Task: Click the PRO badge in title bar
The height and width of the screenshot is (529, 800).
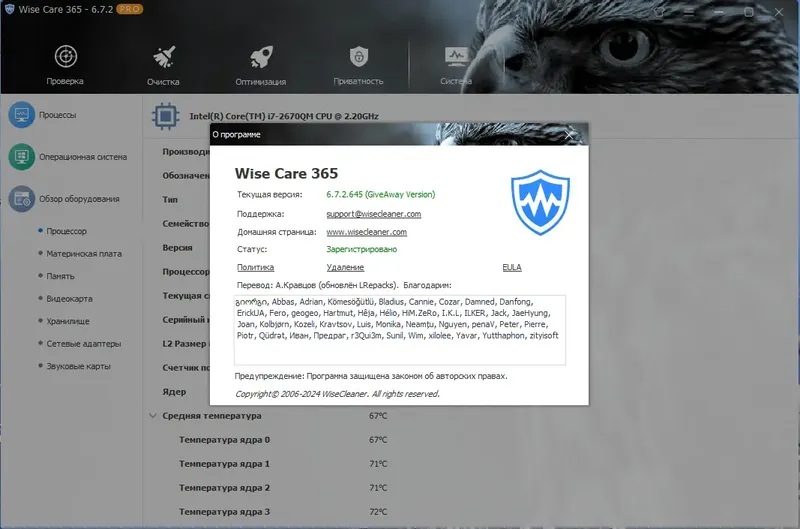Action: (x=130, y=9)
